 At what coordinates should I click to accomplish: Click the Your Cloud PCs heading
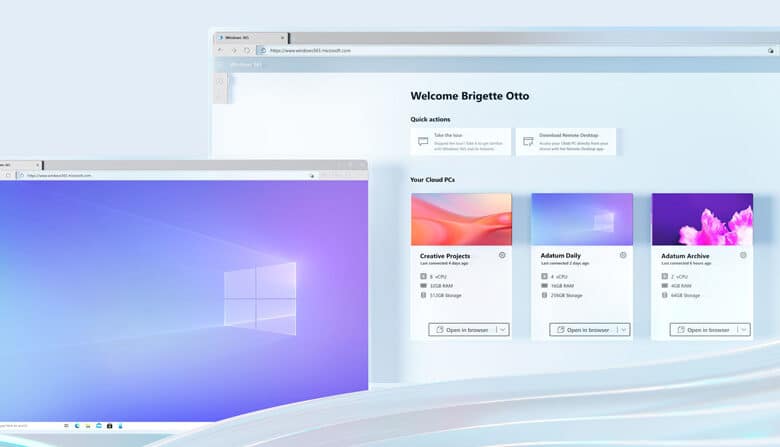pos(432,179)
